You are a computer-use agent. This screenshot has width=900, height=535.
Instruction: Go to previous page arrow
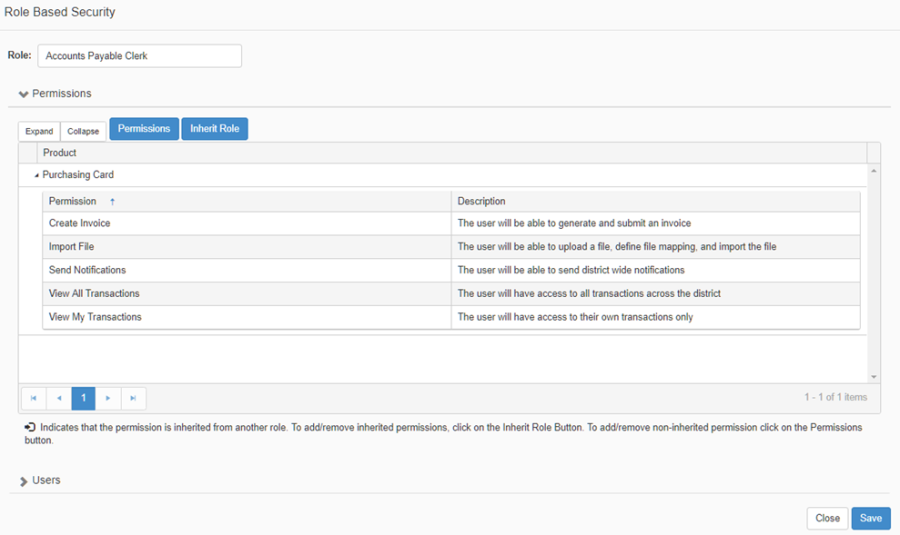pyautogui.click(x=59, y=398)
